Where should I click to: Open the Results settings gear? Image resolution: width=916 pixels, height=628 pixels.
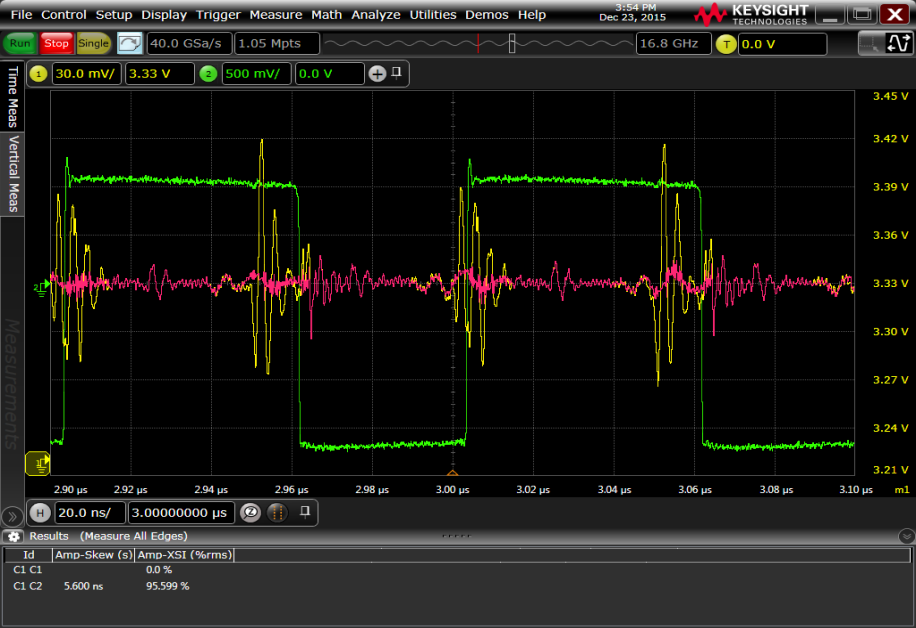point(13,536)
